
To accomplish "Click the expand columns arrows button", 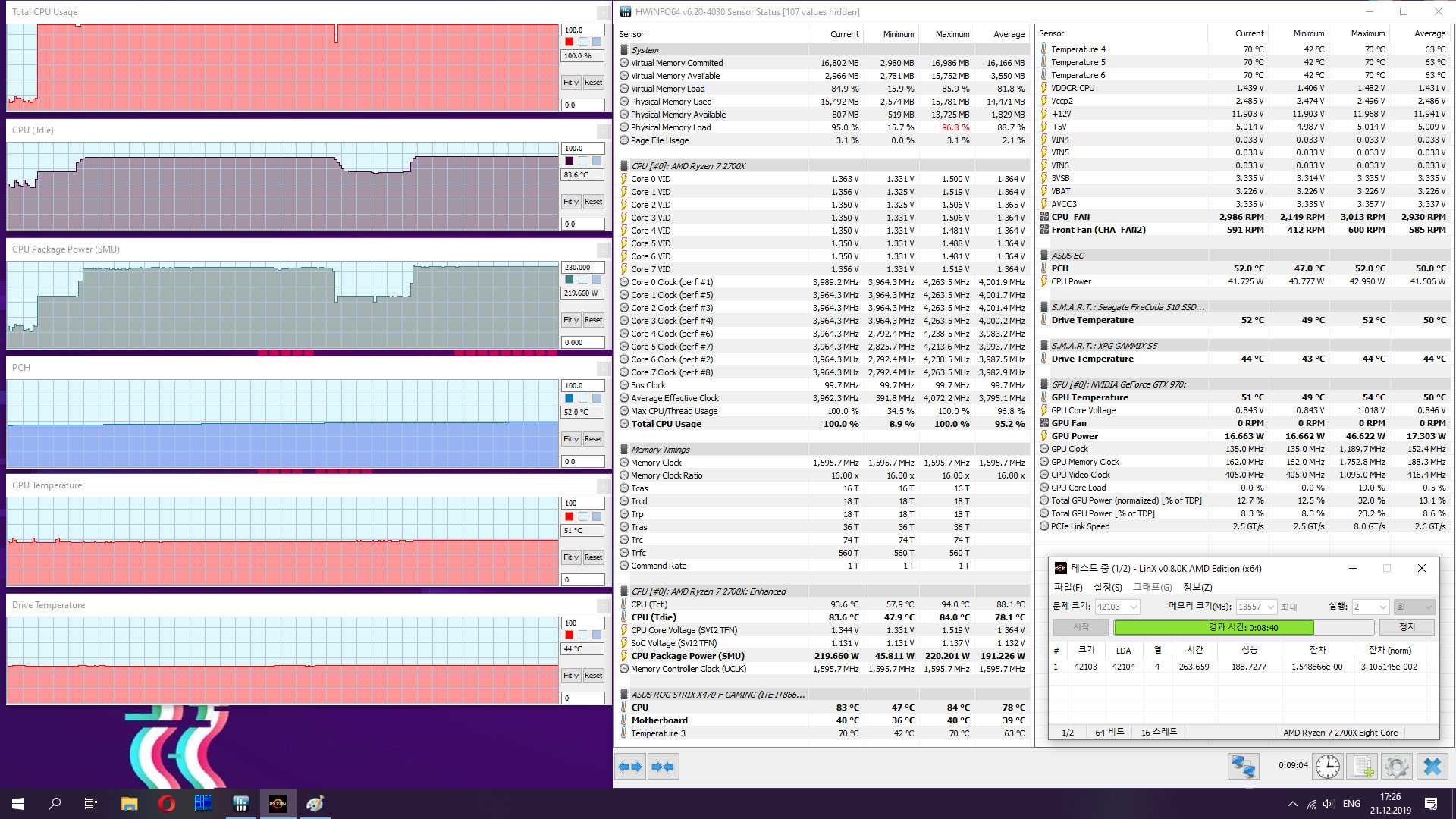I will click(630, 767).
